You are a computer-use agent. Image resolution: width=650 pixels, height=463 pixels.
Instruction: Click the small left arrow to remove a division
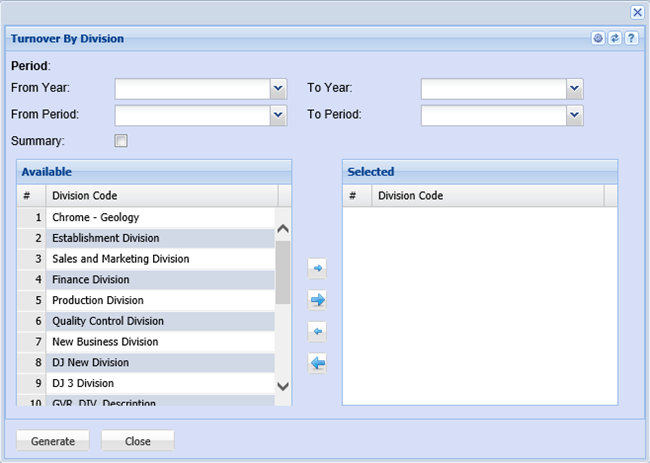tap(318, 331)
